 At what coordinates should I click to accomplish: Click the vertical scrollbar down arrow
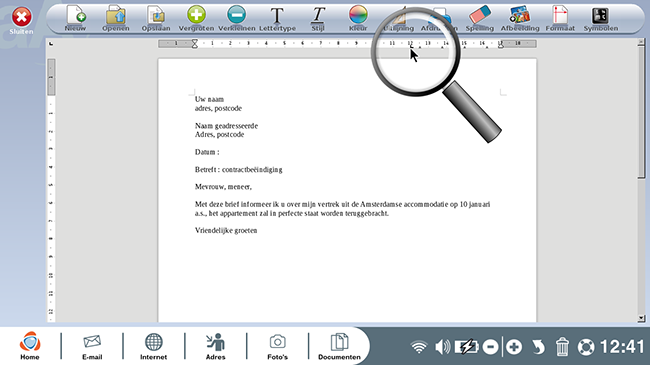tap(641, 318)
